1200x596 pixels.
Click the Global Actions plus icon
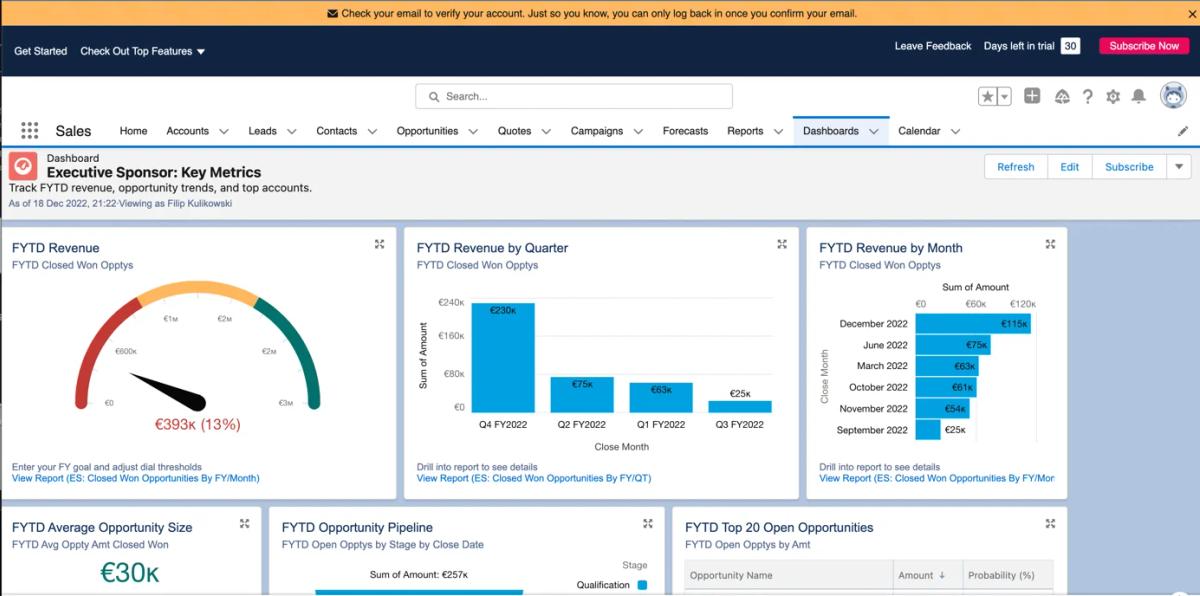(1032, 96)
